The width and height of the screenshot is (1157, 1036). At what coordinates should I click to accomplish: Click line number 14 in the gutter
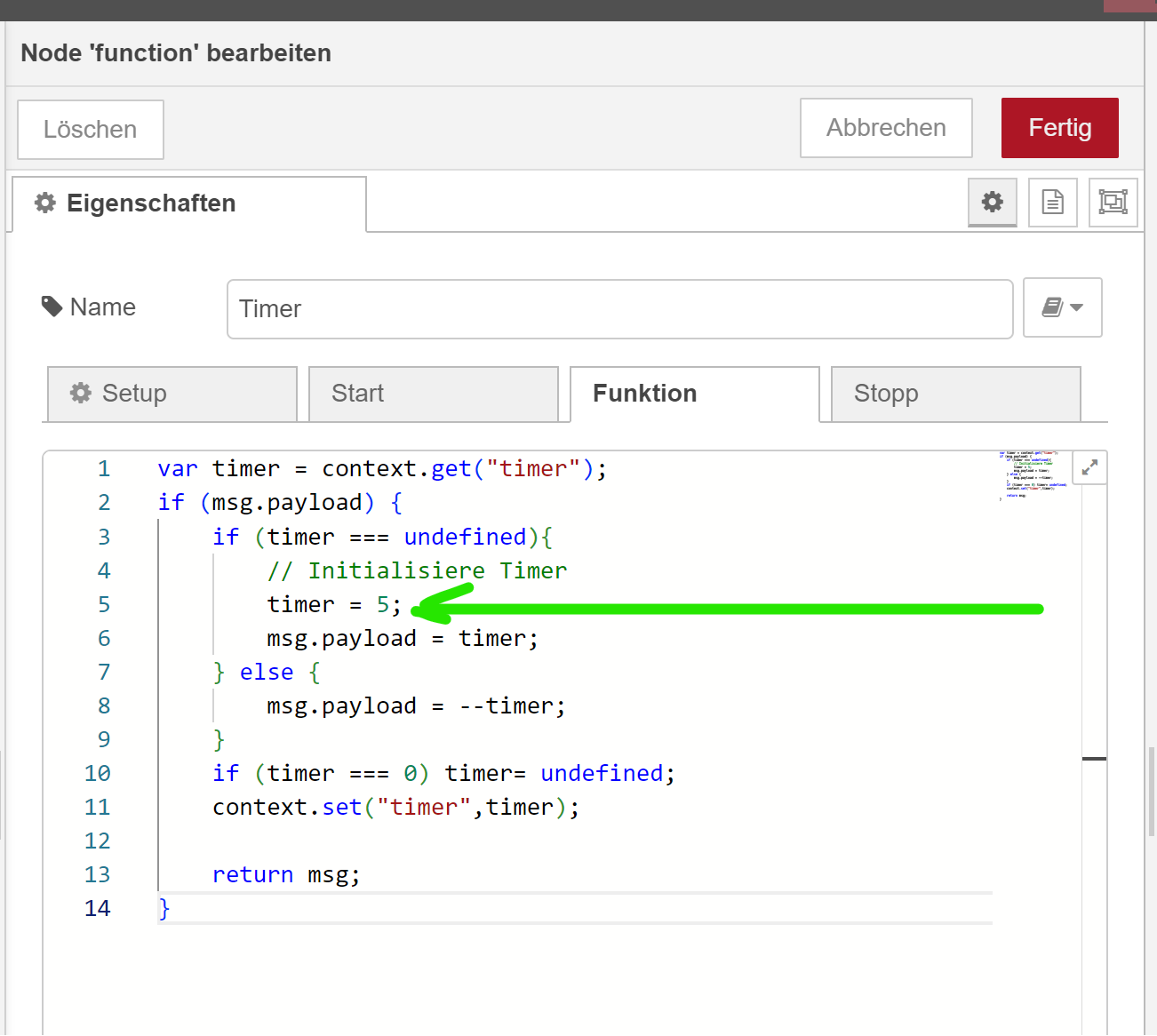[x=98, y=909]
